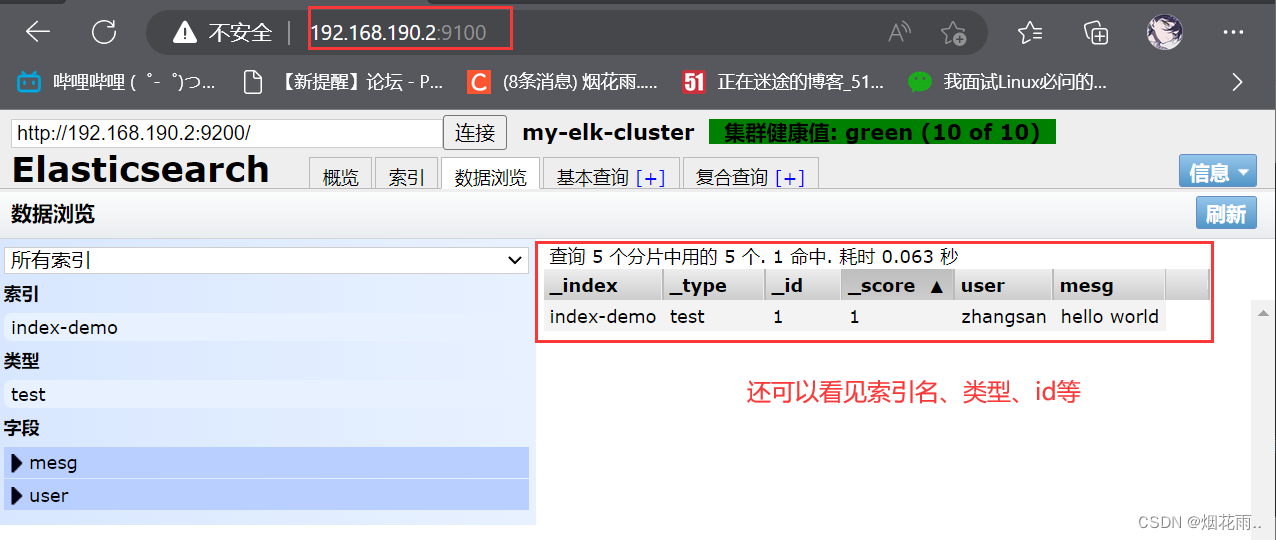
Task: Open the 基本查询 tab
Action: click(593, 177)
